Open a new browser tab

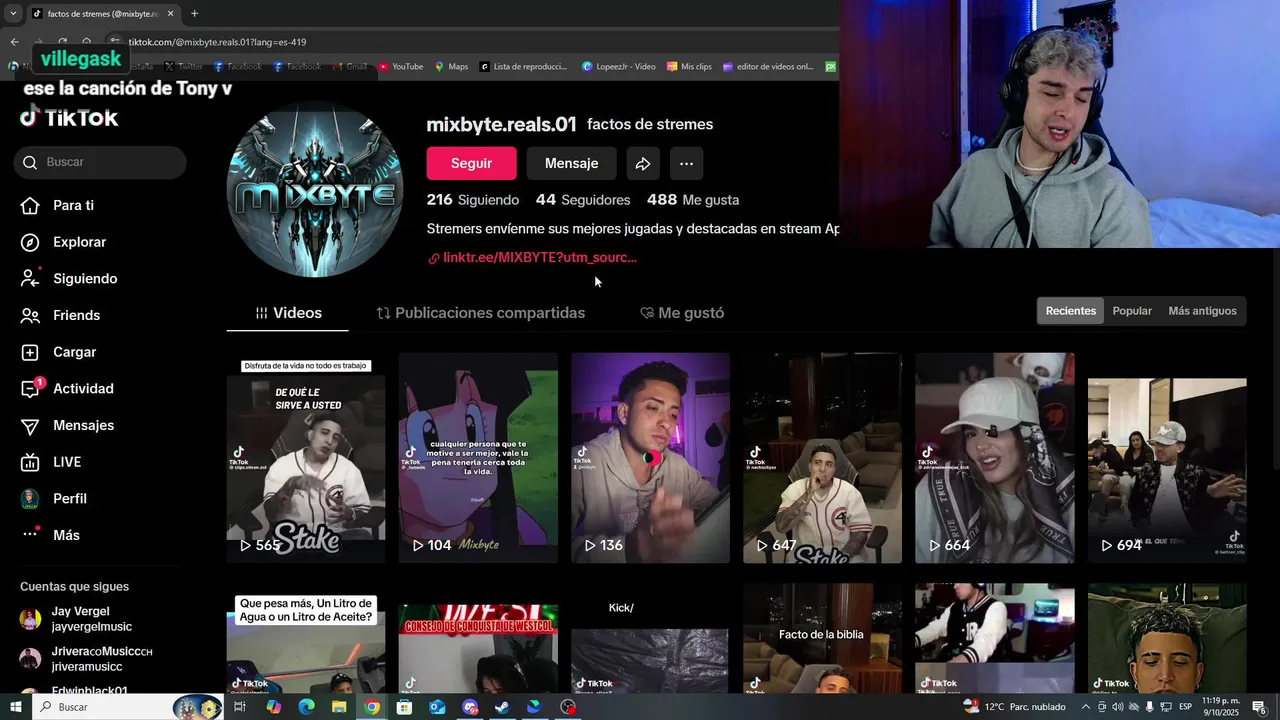click(194, 14)
